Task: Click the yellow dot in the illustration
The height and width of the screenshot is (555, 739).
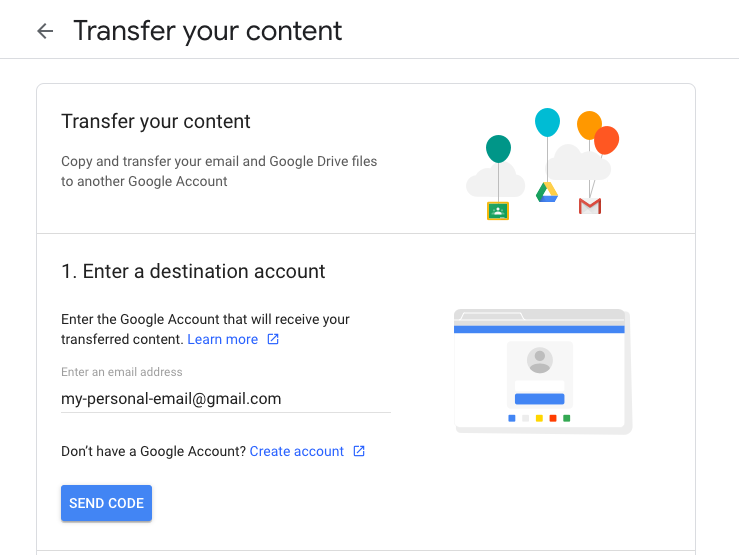Action: 539,418
